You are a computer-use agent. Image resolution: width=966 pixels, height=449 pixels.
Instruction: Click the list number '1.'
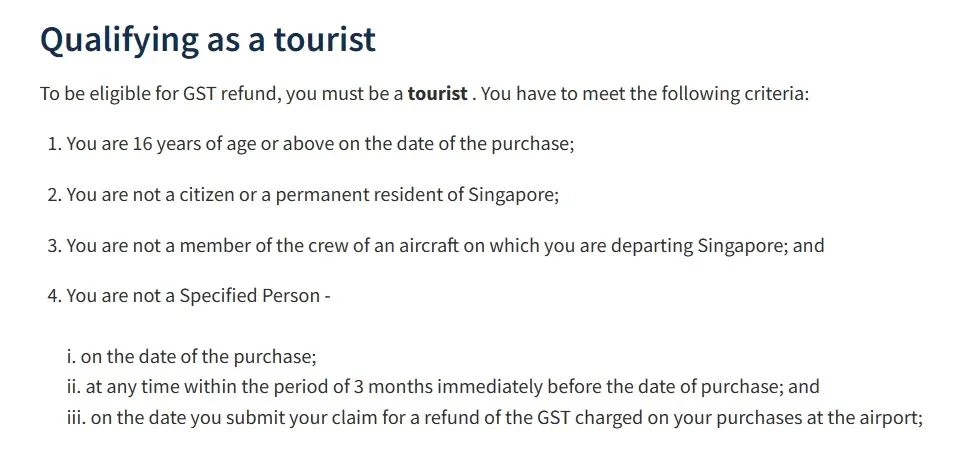tap(55, 144)
